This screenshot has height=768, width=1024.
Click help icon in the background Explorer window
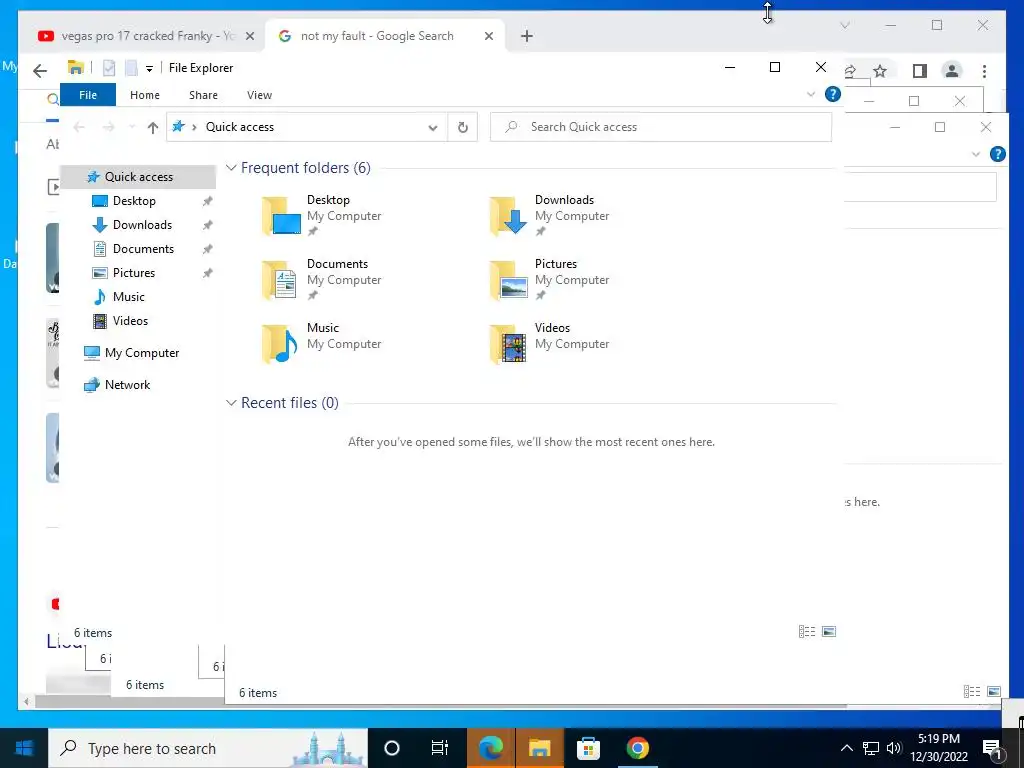[997, 154]
